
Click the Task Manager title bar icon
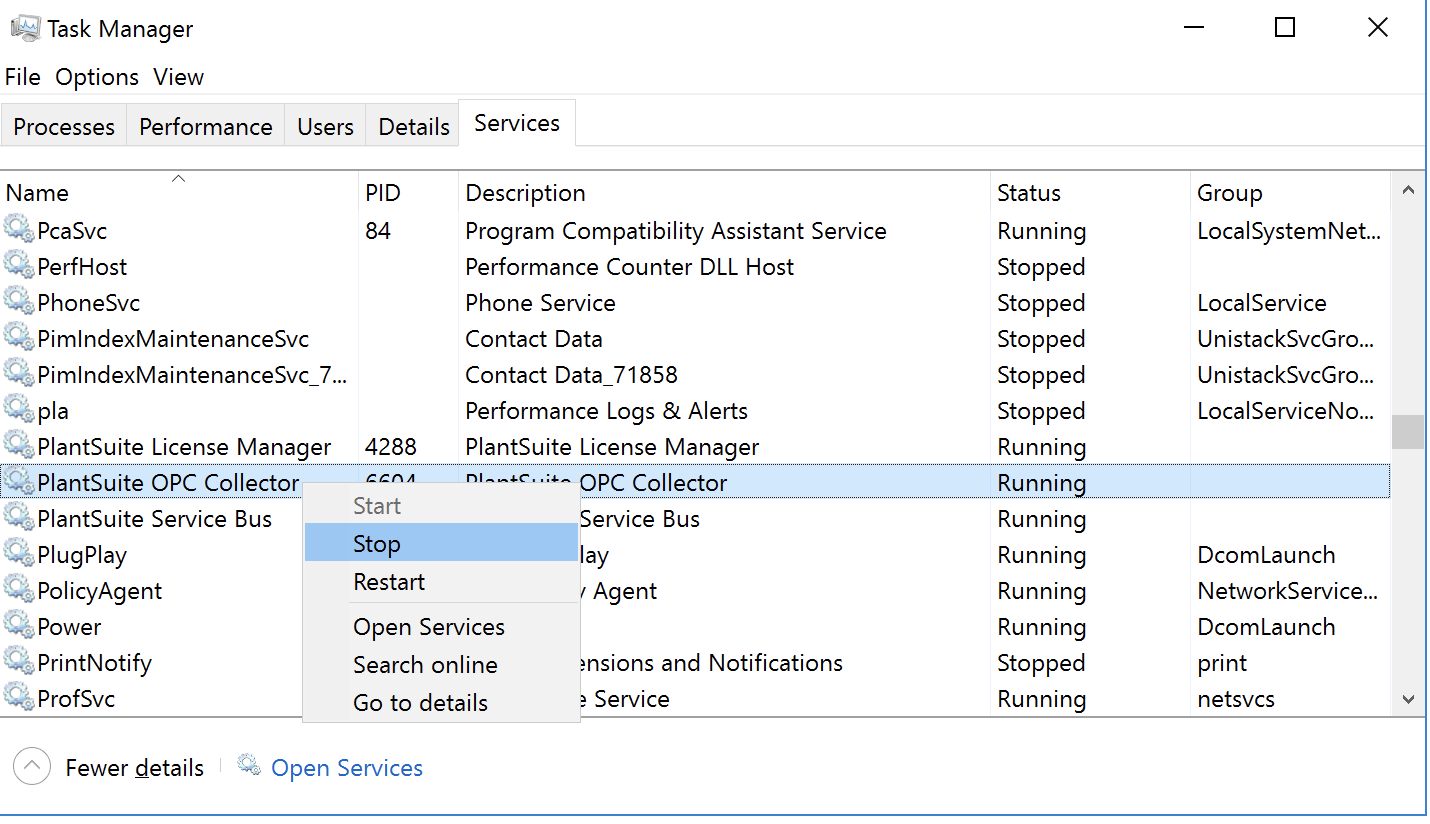coord(25,29)
